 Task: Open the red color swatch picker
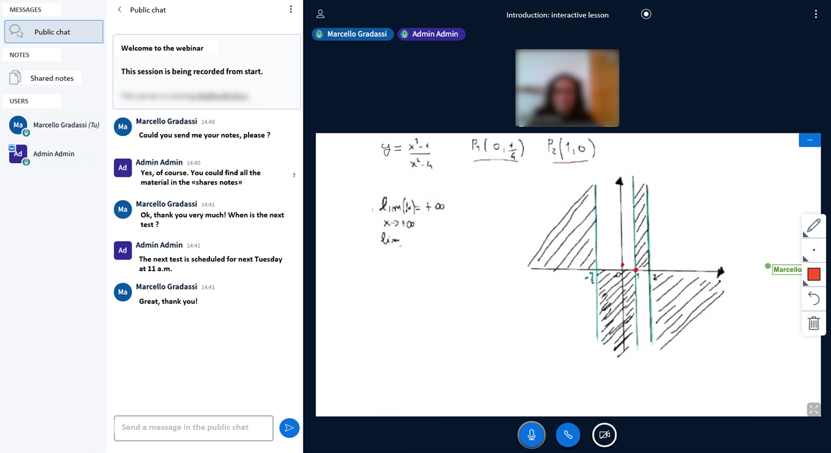[x=814, y=274]
